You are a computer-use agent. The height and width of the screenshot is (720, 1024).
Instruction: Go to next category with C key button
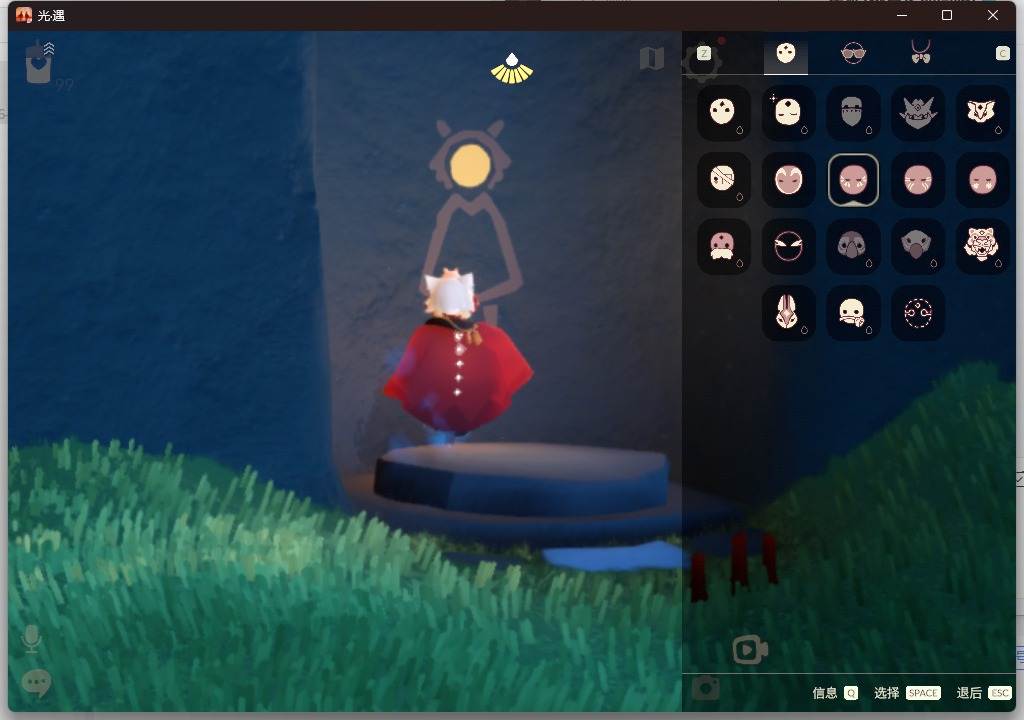click(x=1002, y=54)
